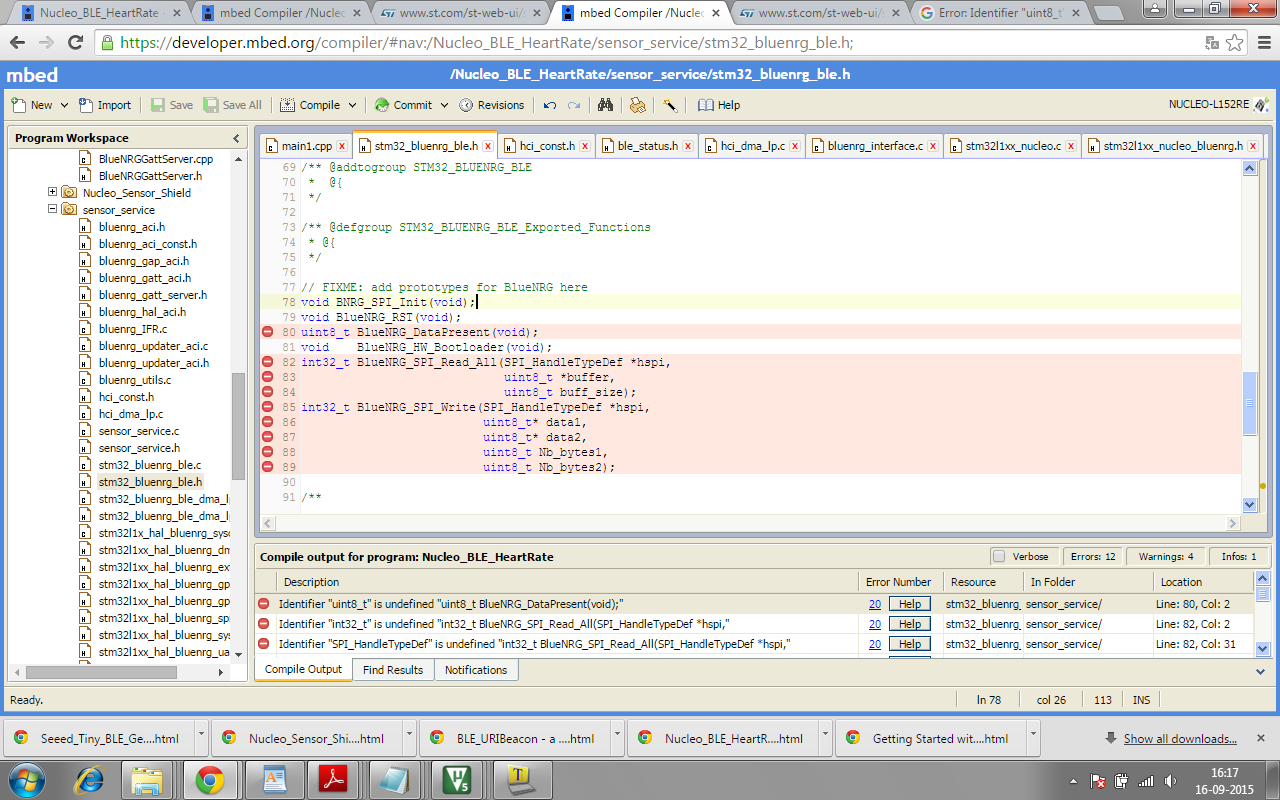The width and height of the screenshot is (1280, 800).
Task: Click the Redo arrow icon
Action: click(x=574, y=105)
